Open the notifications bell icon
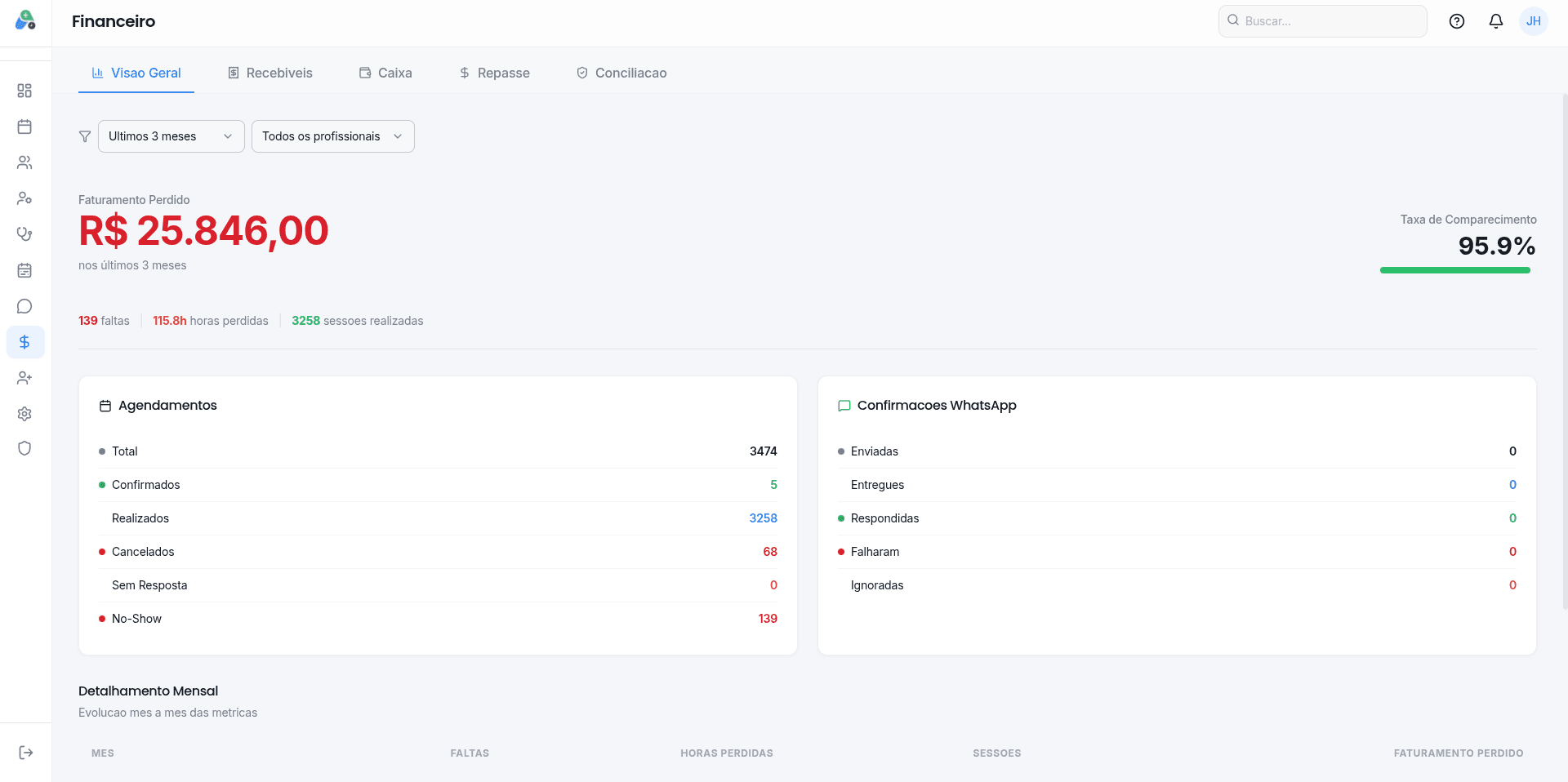The width and height of the screenshot is (1568, 782). (x=1495, y=21)
